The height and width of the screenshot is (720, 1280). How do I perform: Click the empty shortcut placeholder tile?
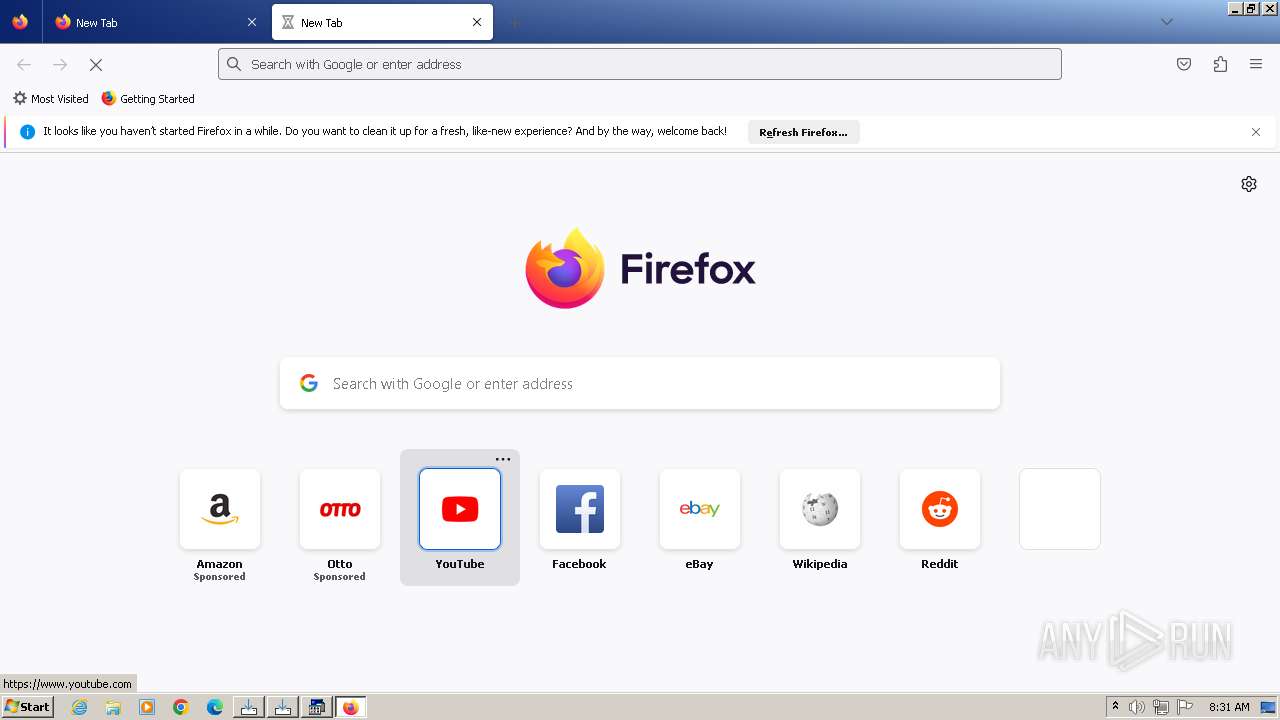tap(1060, 509)
